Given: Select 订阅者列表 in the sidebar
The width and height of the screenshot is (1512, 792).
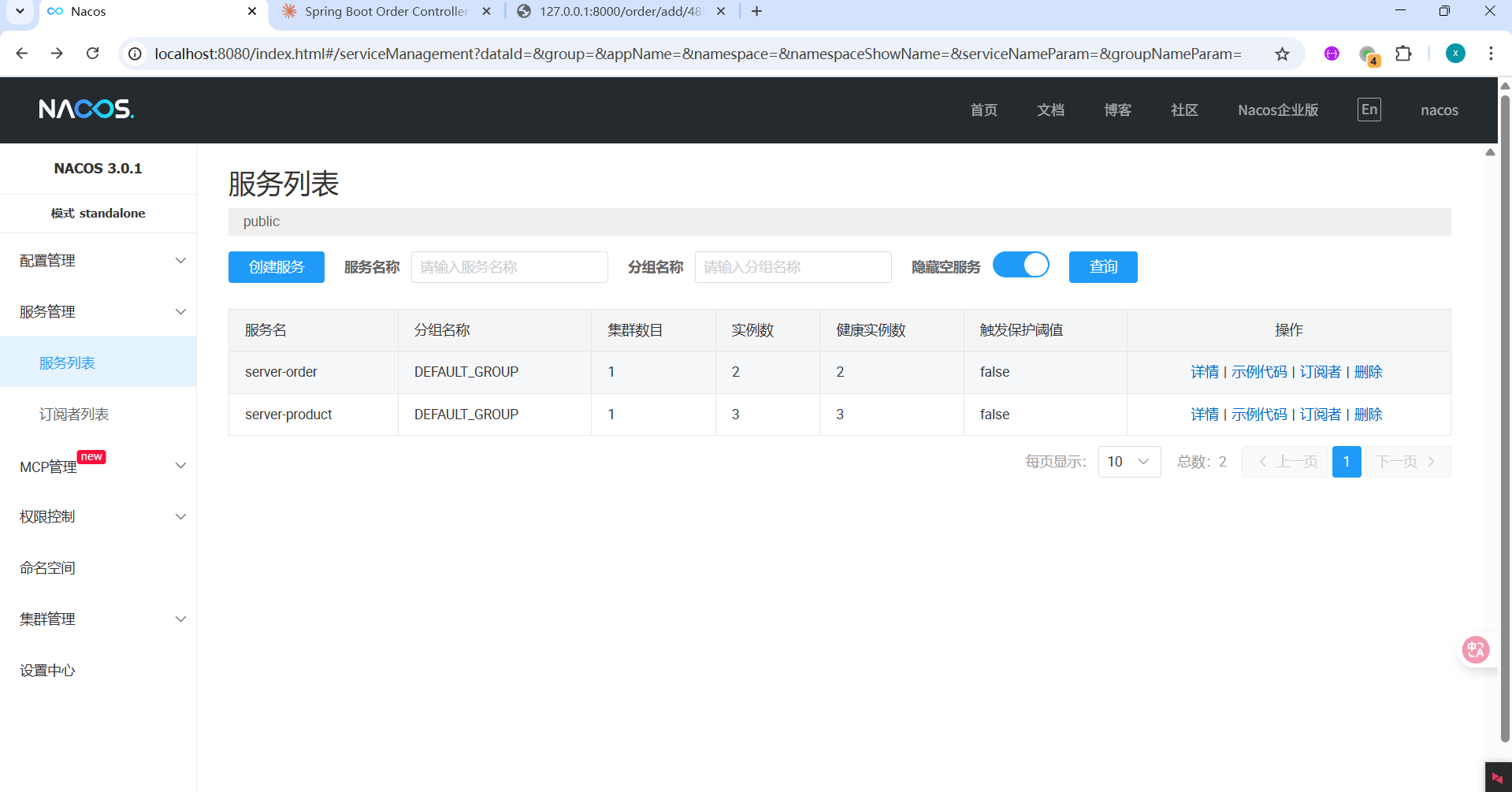Looking at the screenshot, I should point(74,415).
